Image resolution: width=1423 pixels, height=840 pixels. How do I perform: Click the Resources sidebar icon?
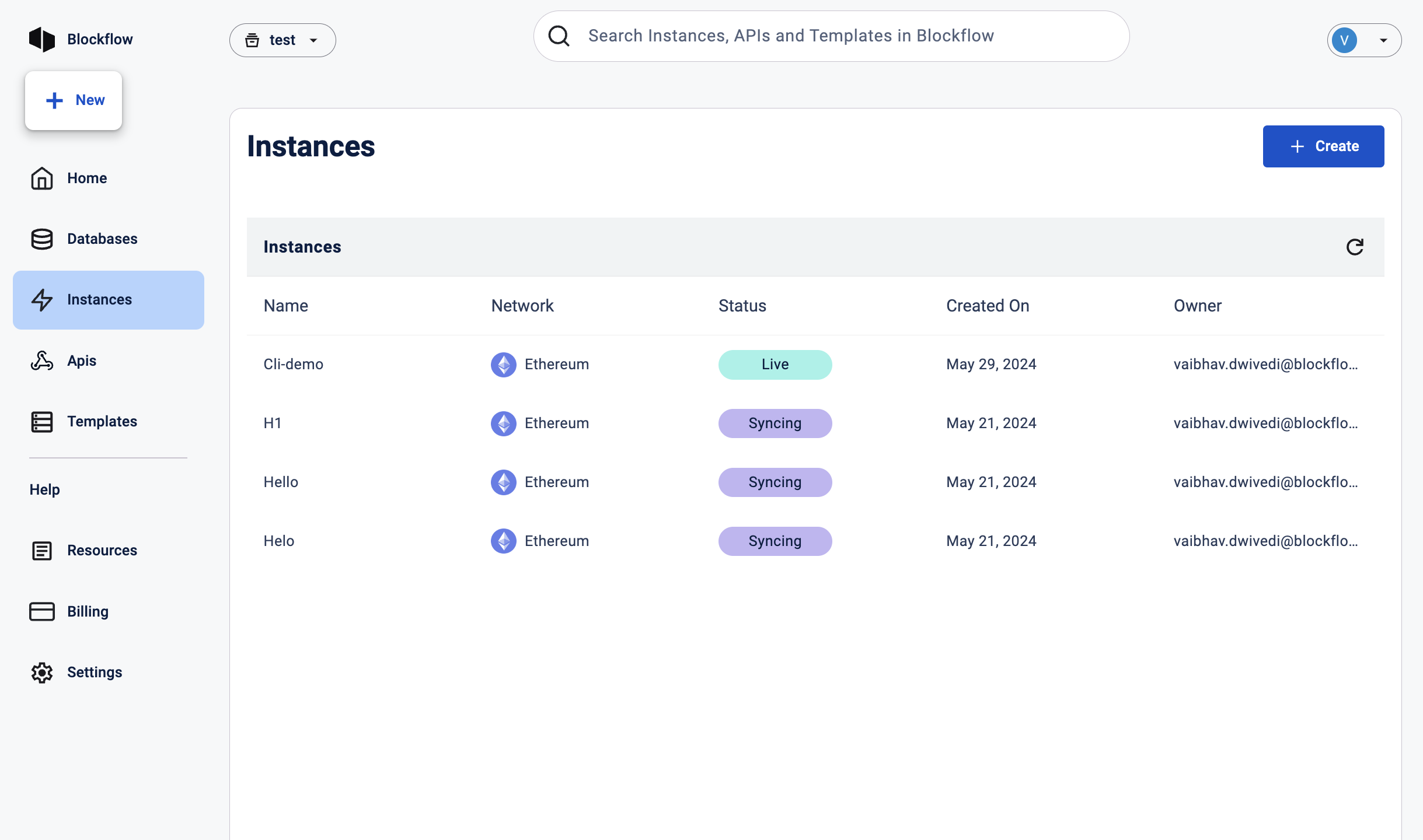click(x=42, y=551)
